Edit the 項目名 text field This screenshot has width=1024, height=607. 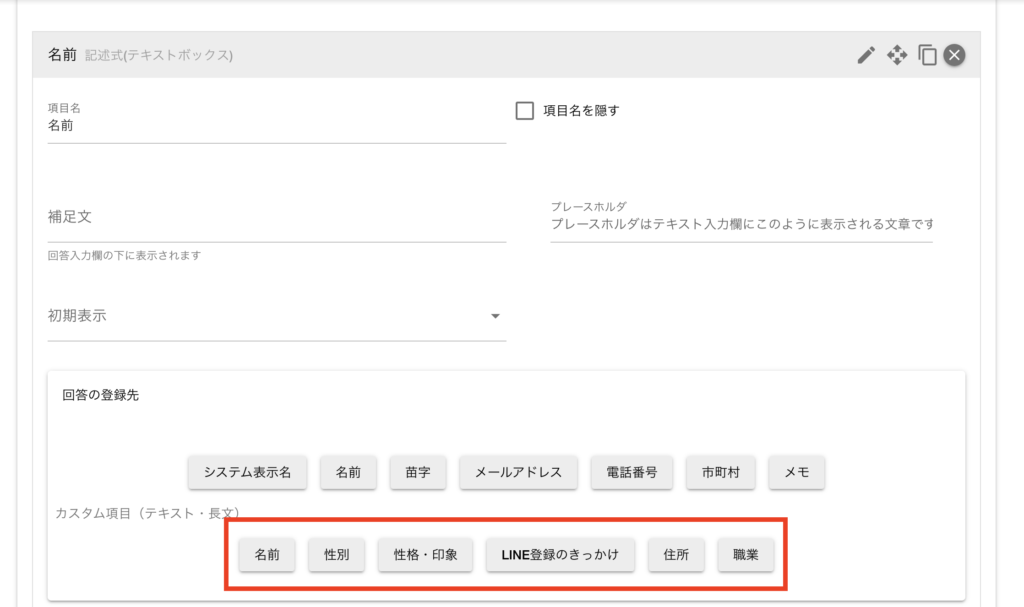[x=276, y=127]
